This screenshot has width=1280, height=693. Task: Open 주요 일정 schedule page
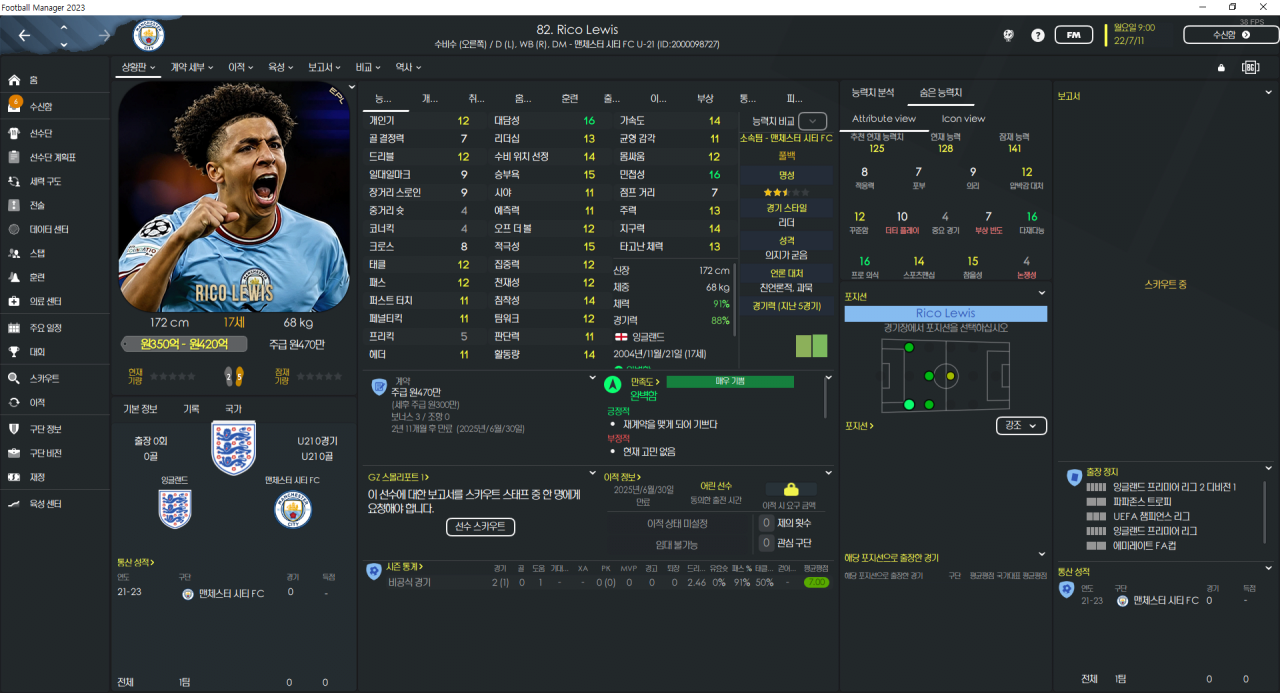pyautogui.click(x=55, y=328)
